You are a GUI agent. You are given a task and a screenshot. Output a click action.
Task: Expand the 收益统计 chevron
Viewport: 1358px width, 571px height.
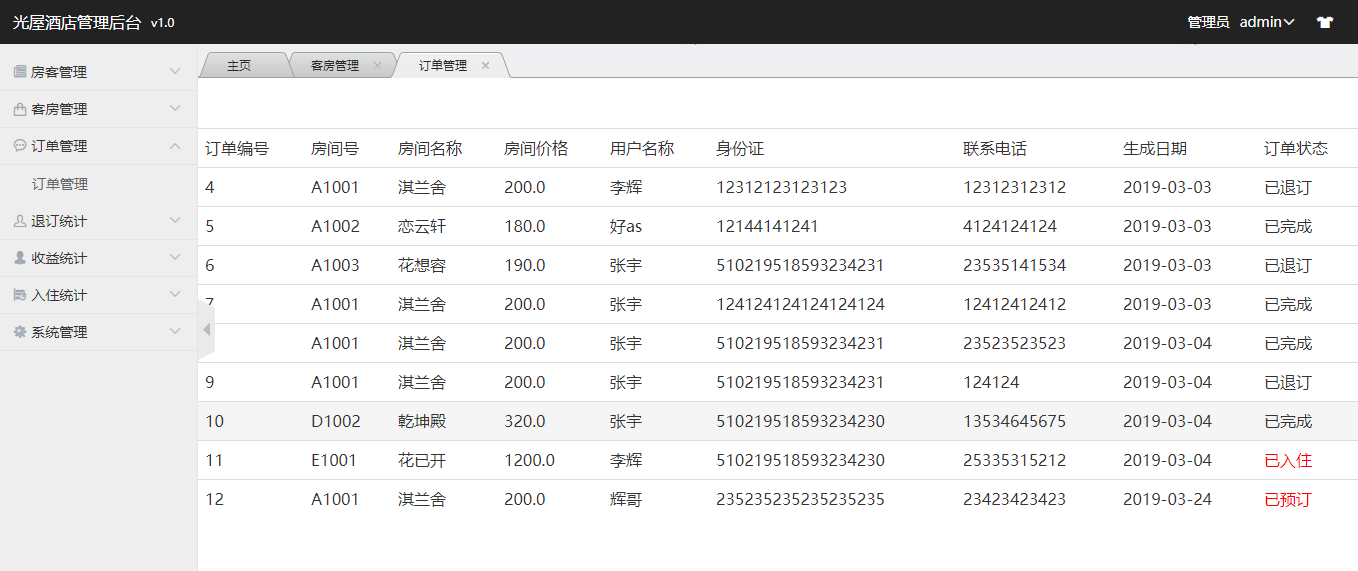[175, 258]
